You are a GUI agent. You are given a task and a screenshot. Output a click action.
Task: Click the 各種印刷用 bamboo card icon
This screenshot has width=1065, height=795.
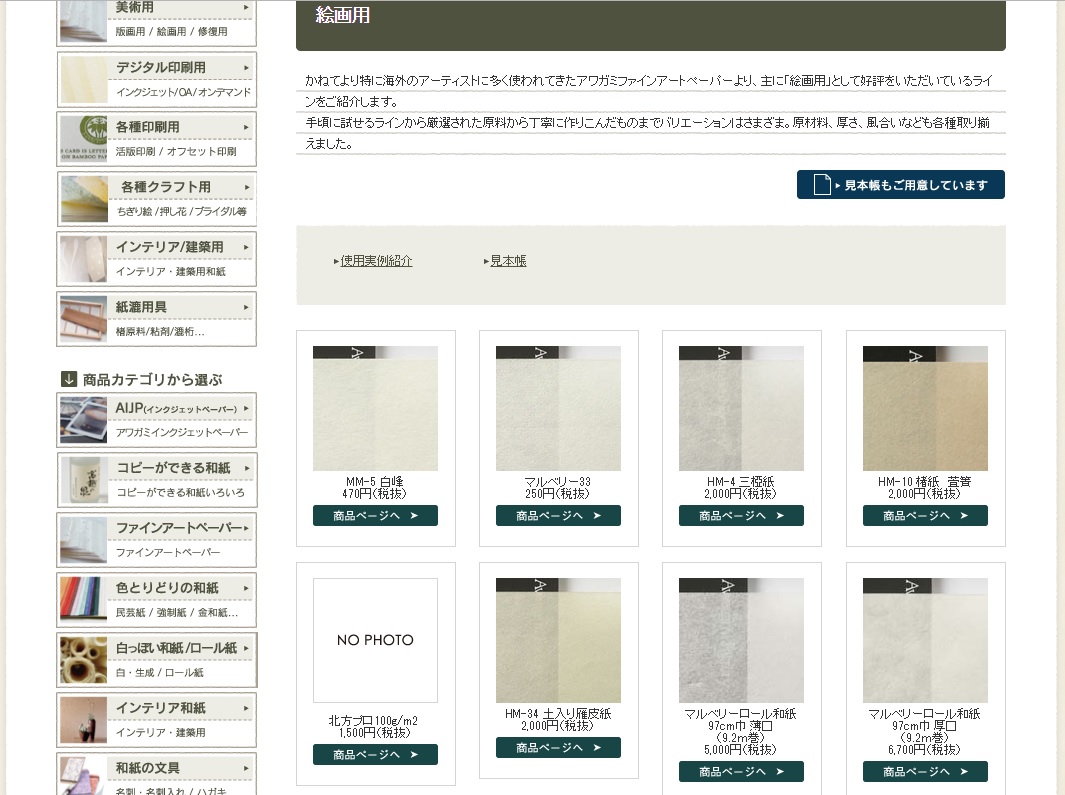coord(83,139)
